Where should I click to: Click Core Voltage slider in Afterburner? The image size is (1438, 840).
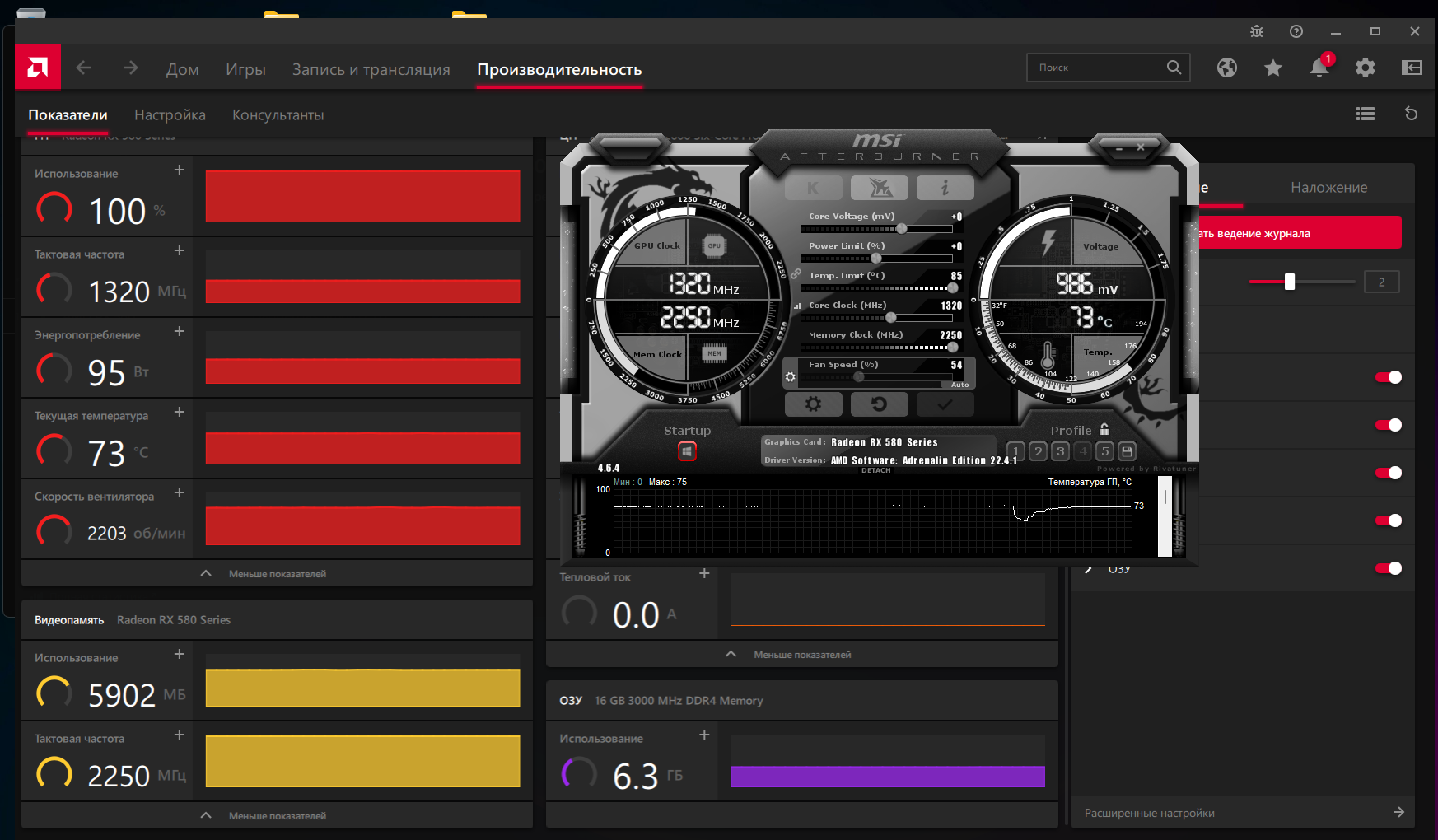pos(876,229)
